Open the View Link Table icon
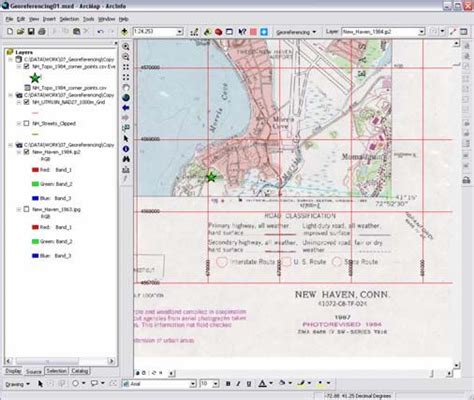474x400 pixels. [x=464, y=32]
